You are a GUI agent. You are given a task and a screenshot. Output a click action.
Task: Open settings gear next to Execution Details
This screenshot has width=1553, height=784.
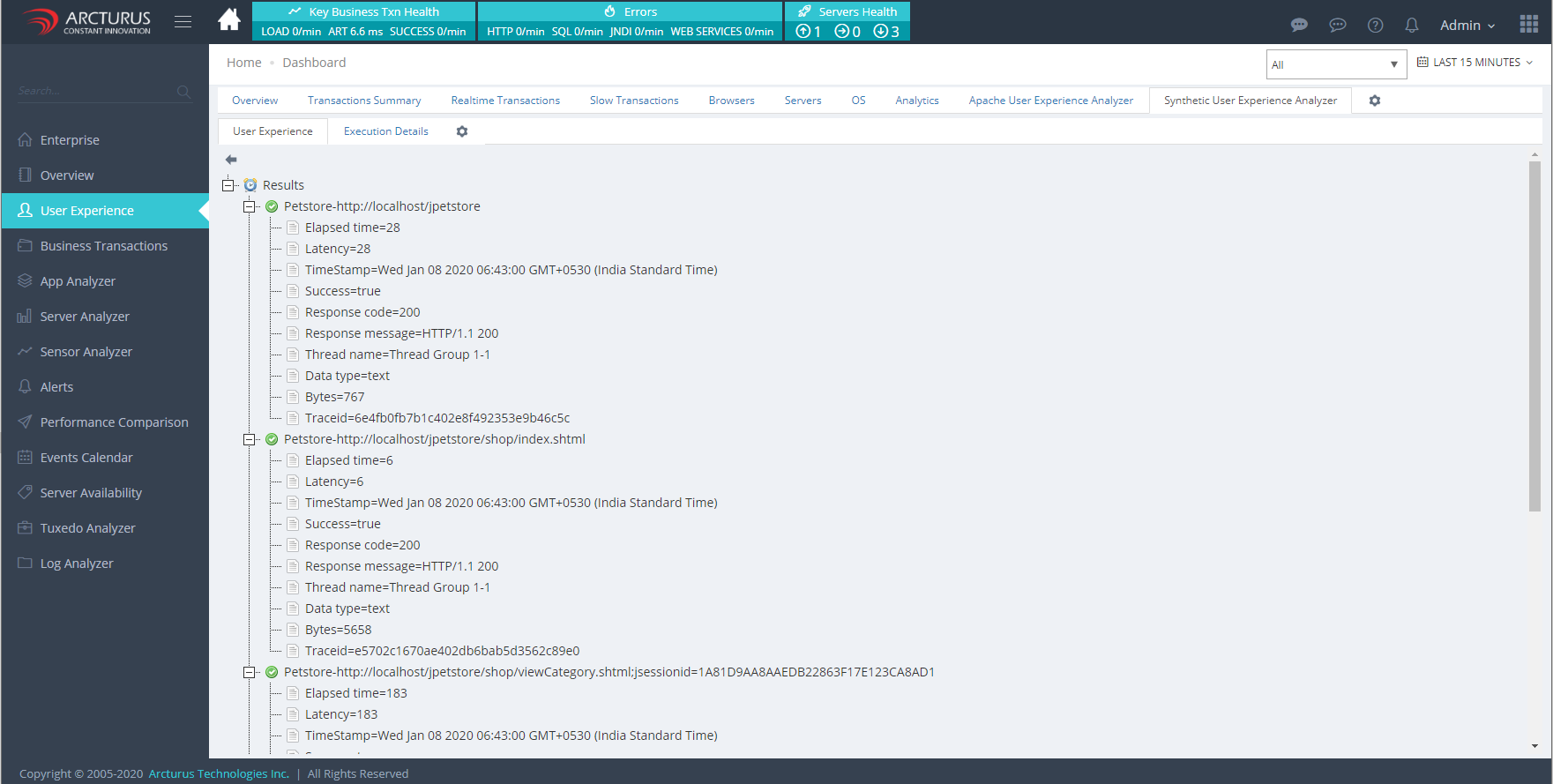(462, 131)
